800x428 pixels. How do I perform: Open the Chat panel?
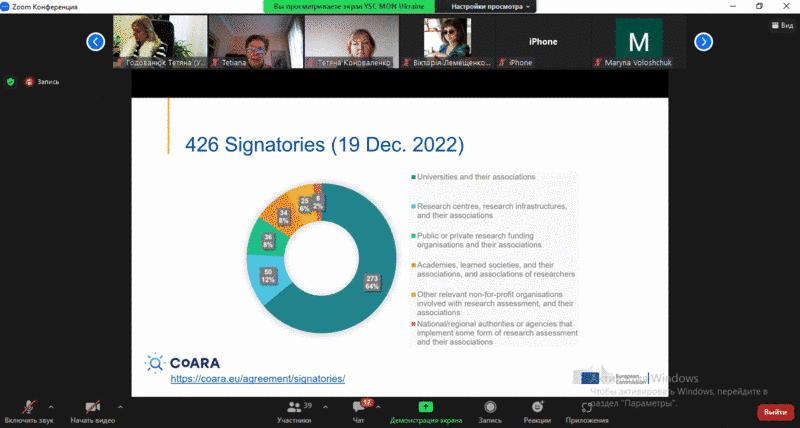coord(359,407)
